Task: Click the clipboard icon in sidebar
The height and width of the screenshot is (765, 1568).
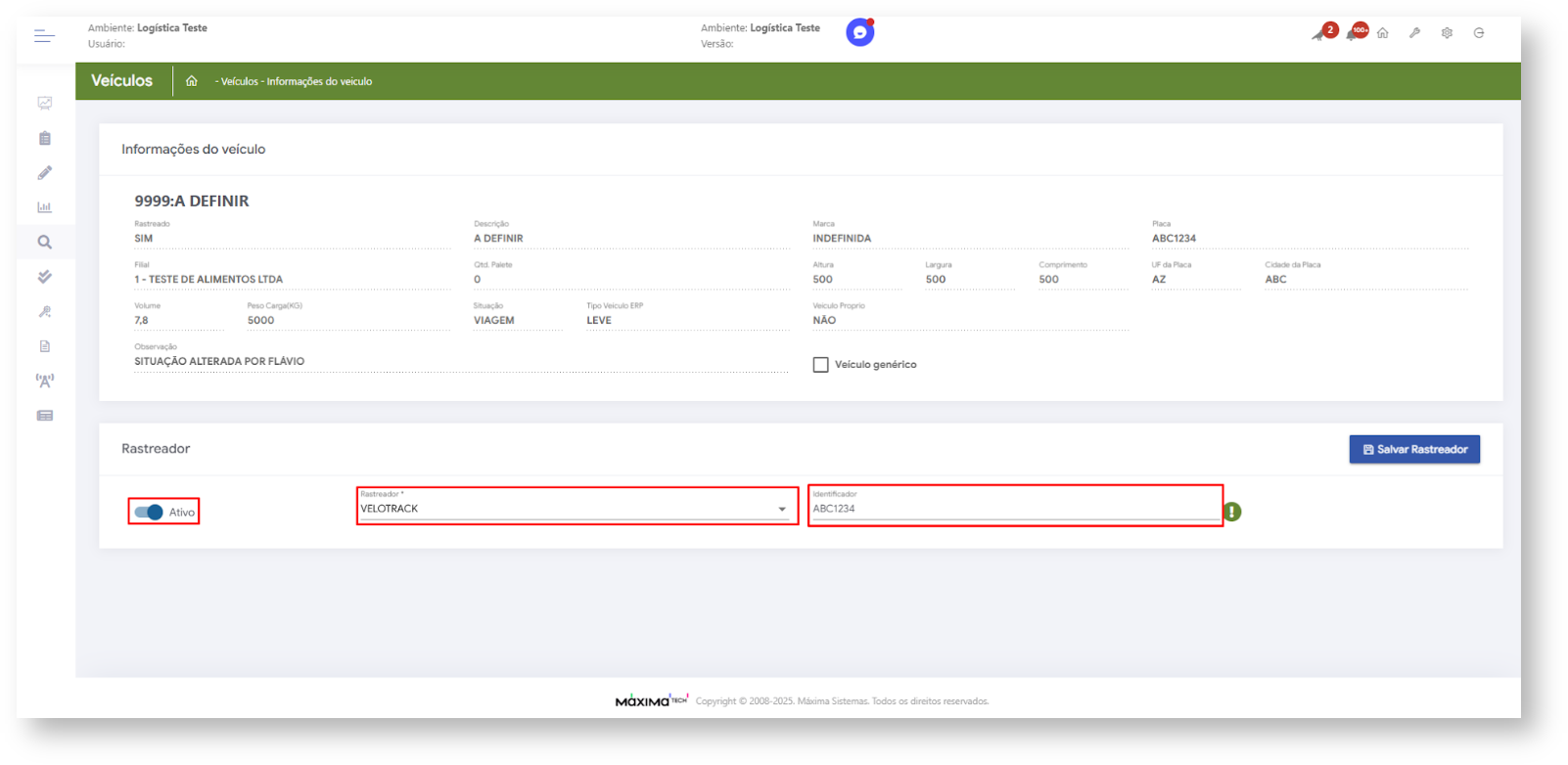Action: click(44, 138)
